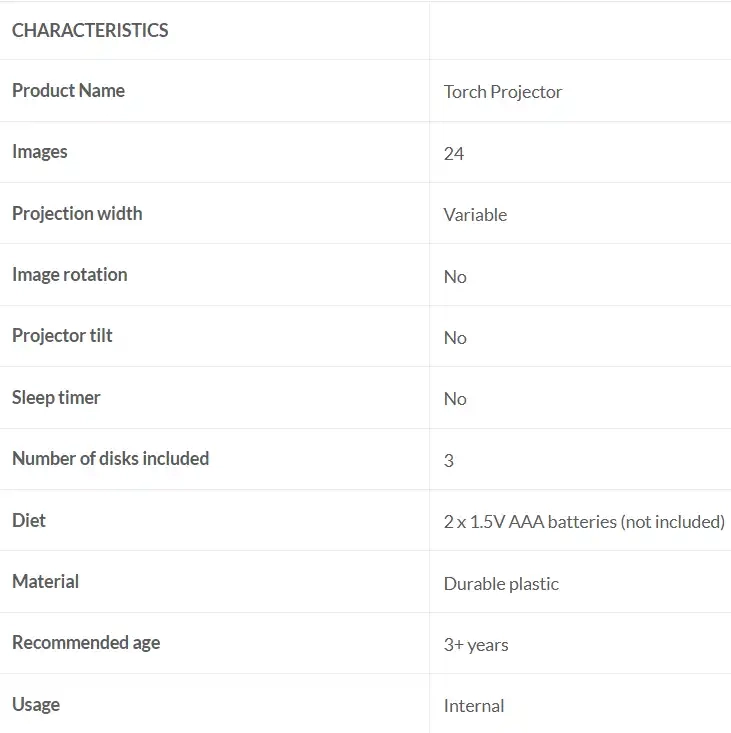Click the Torch Projector value

(503, 92)
